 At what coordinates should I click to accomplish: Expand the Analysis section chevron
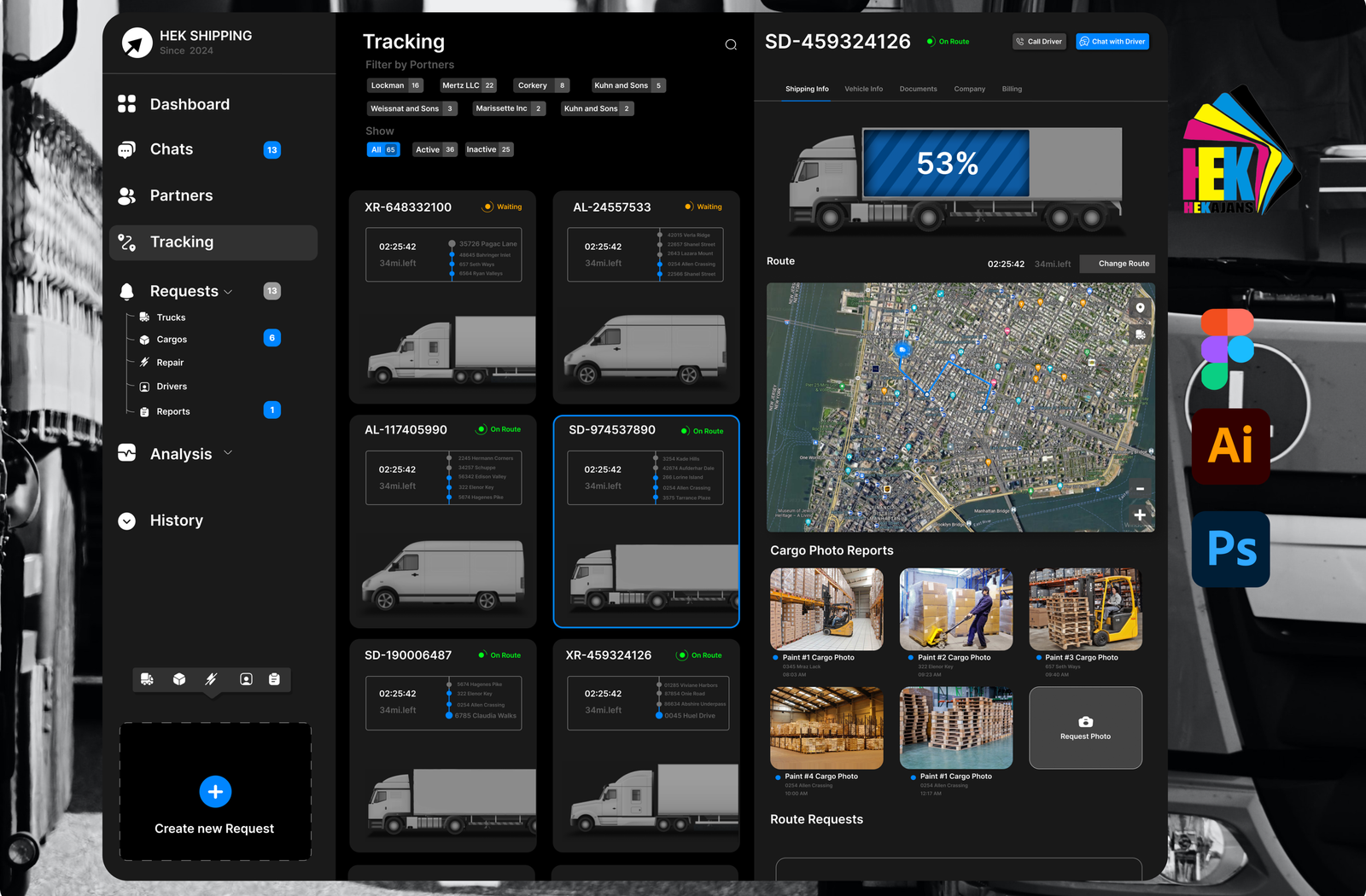click(228, 453)
